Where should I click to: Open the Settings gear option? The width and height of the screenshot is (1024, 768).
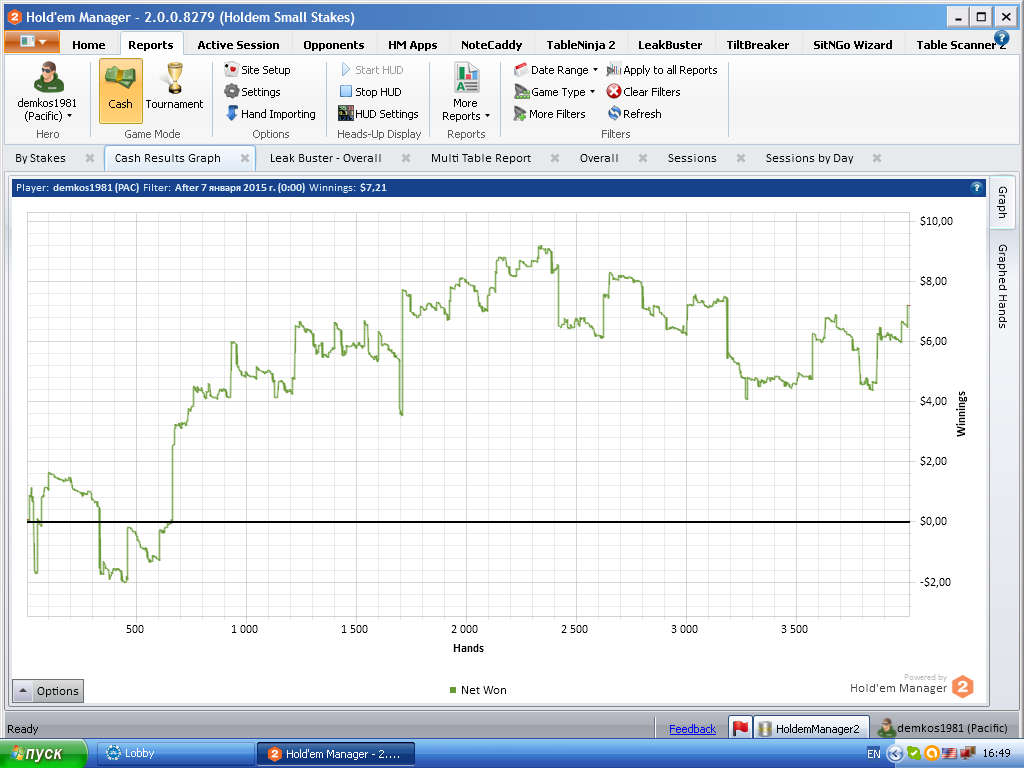(253, 92)
